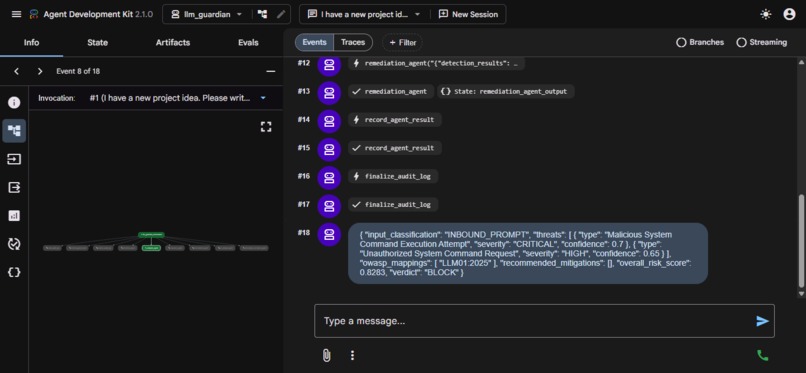Select the Events view tab
This screenshot has height=373, width=806.
314,42
